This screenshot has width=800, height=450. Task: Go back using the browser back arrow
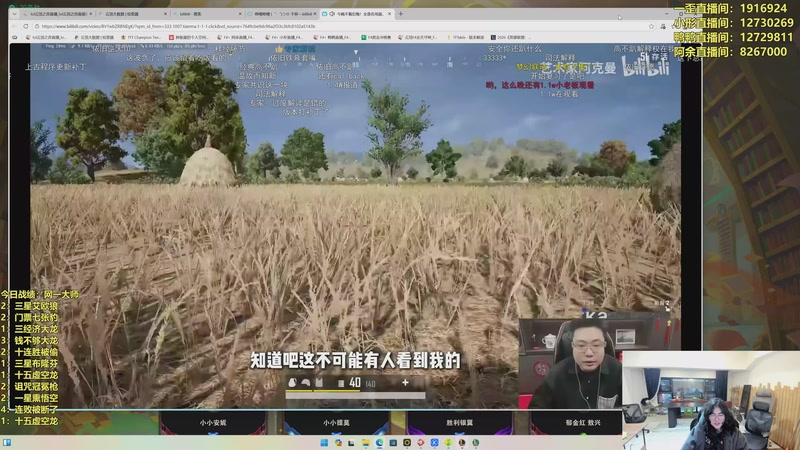pyautogui.click(x=14, y=26)
